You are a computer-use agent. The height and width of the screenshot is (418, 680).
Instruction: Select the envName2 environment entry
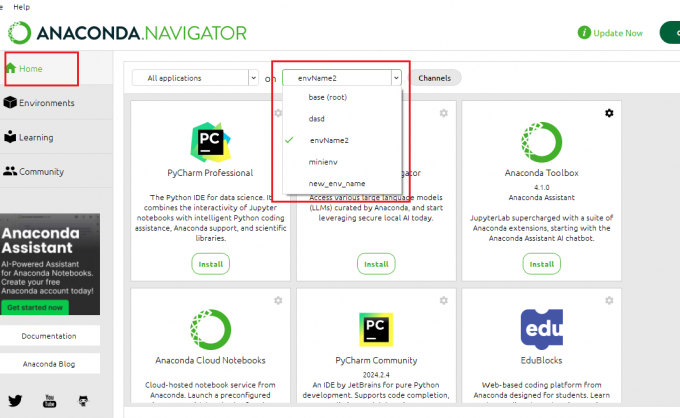pyautogui.click(x=342, y=140)
